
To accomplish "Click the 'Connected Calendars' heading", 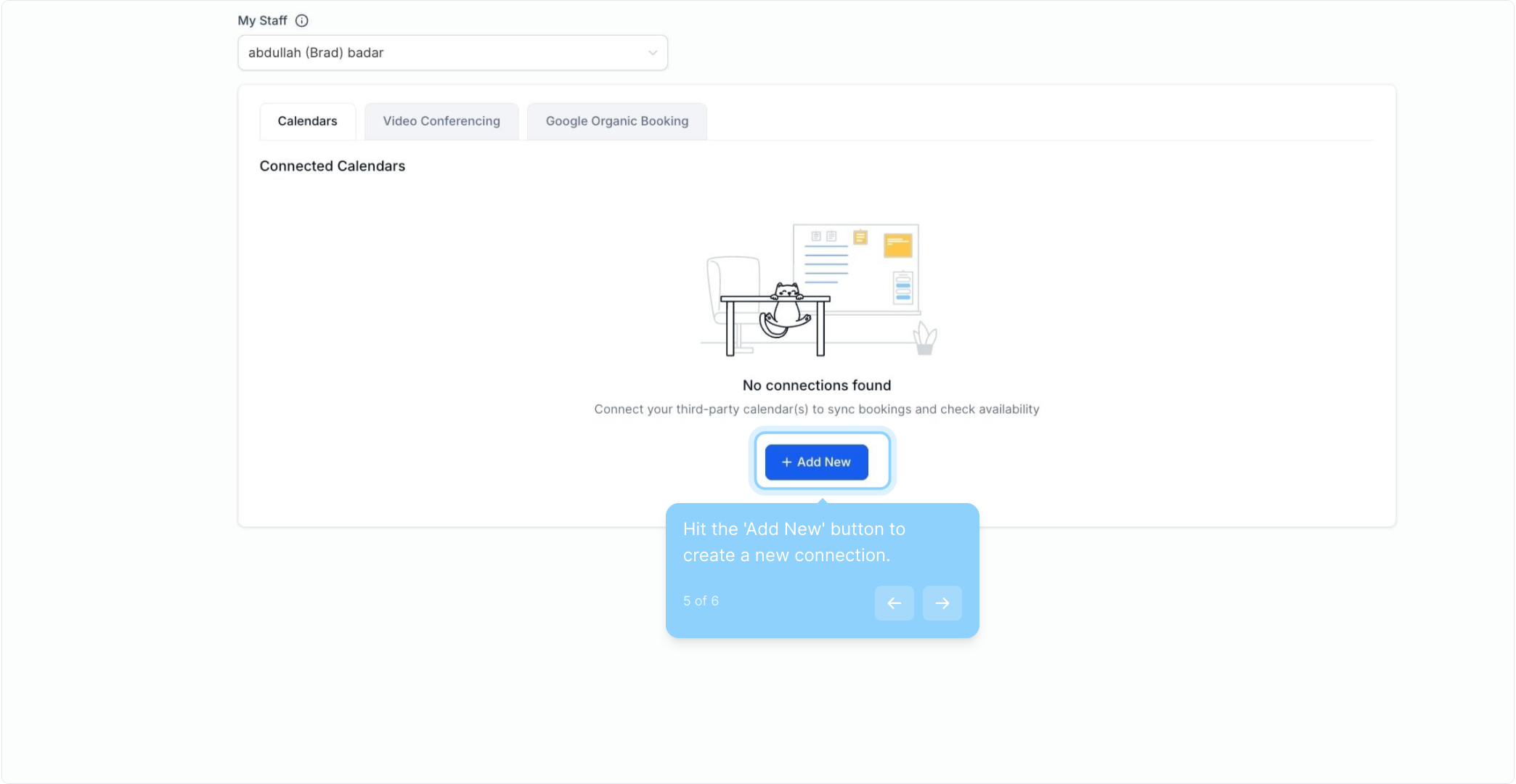I will coord(332,166).
